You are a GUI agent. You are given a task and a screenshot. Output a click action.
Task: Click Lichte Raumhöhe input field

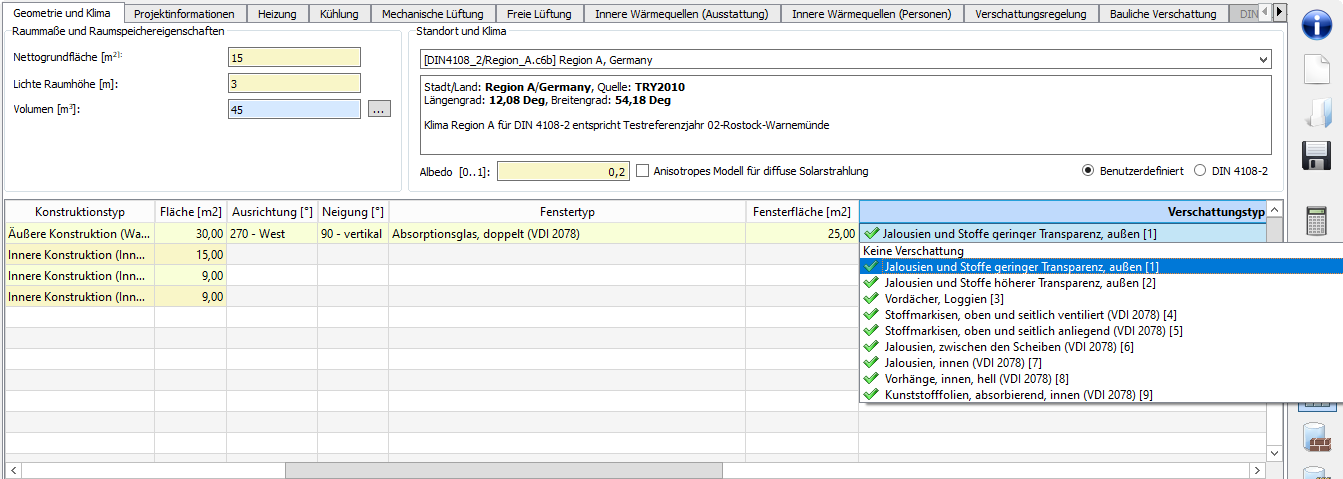[294, 84]
